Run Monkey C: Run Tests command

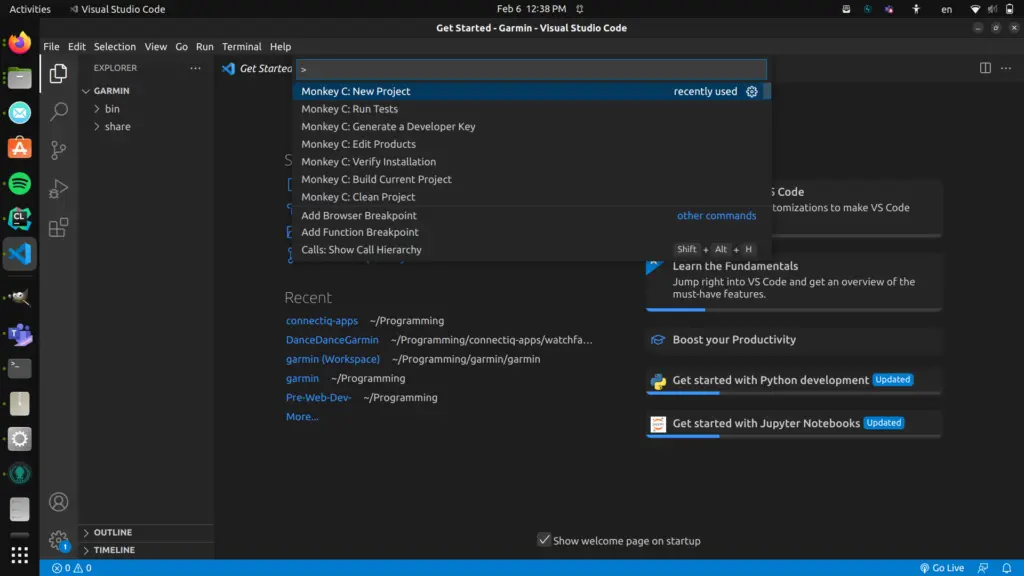pos(532,109)
